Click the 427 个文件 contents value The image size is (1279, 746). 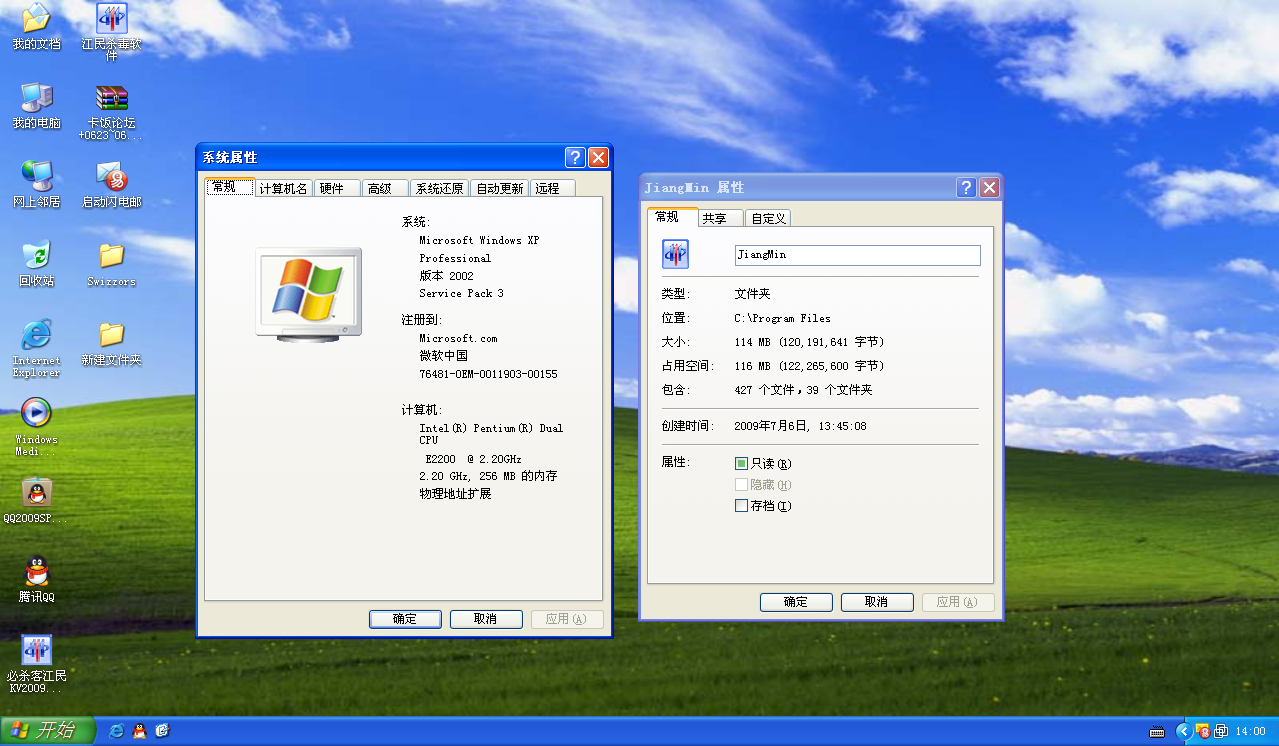803,390
